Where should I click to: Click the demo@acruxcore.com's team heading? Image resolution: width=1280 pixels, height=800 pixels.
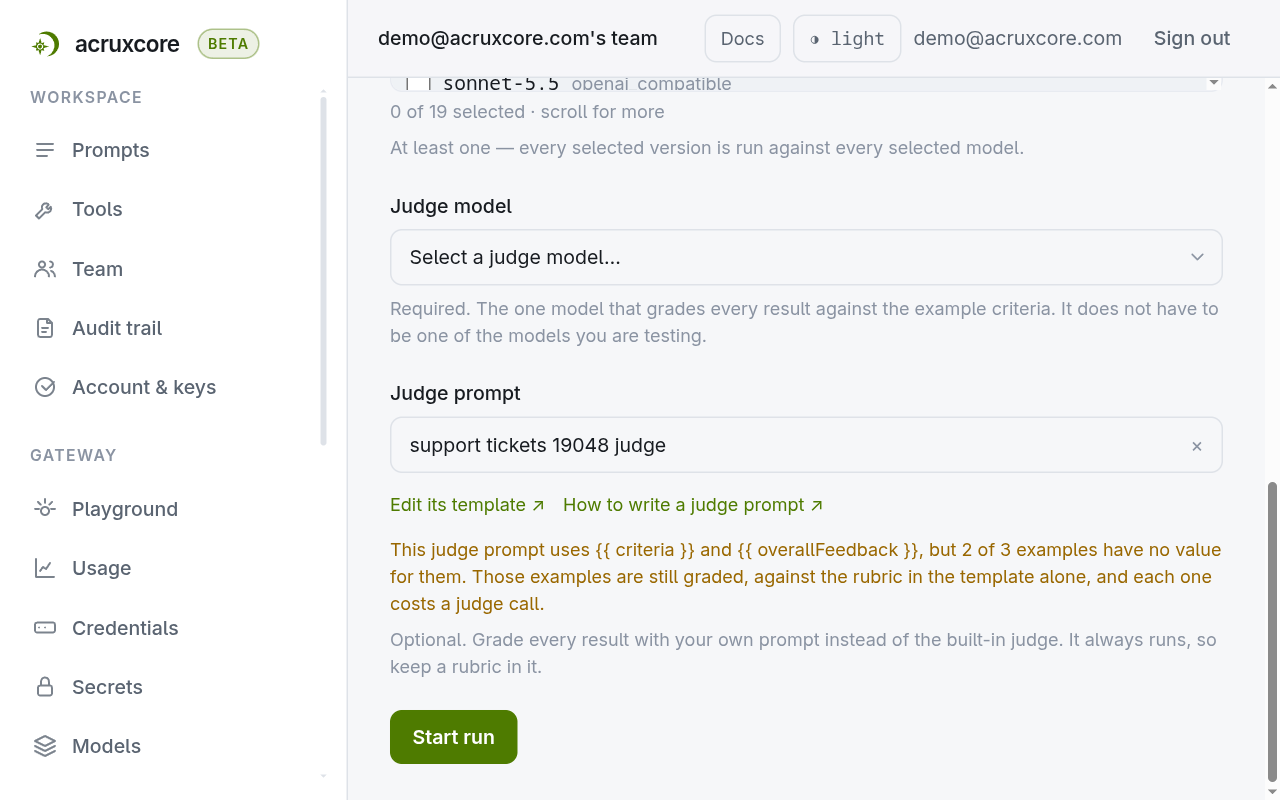pos(518,39)
